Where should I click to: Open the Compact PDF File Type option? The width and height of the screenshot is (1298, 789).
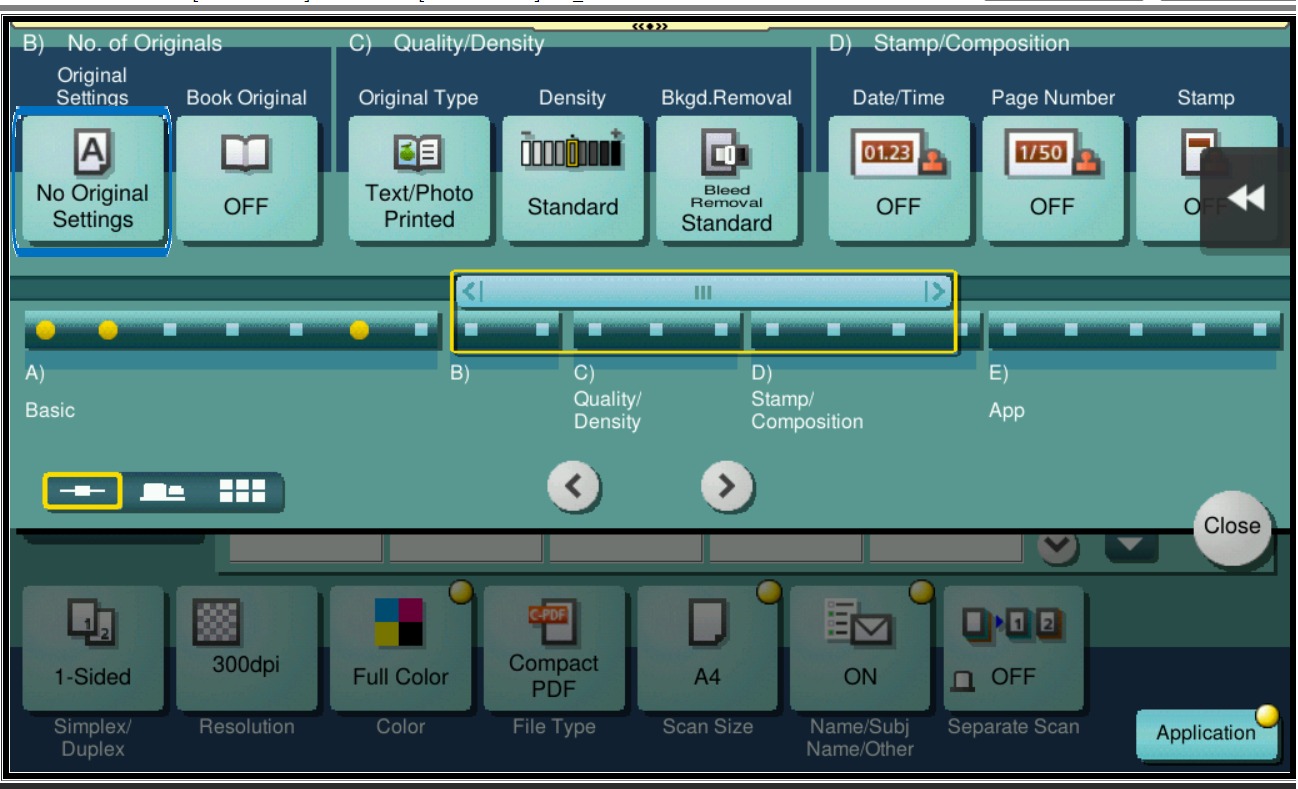point(554,650)
